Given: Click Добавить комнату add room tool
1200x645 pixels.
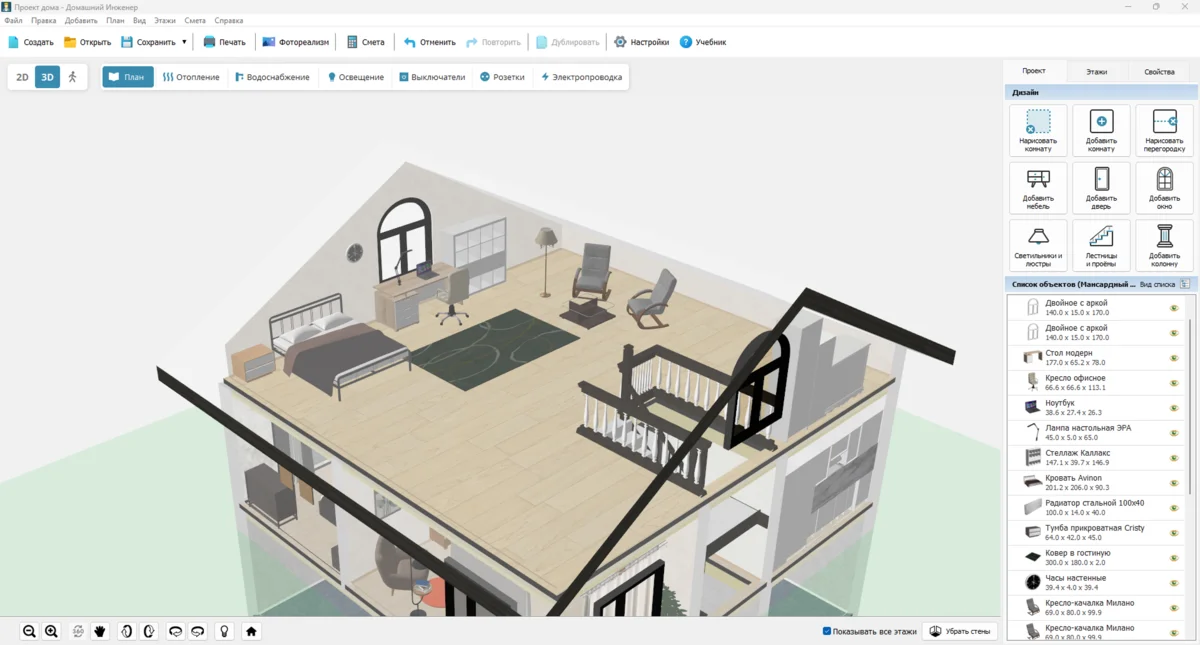Looking at the screenshot, I should coord(1101,130).
